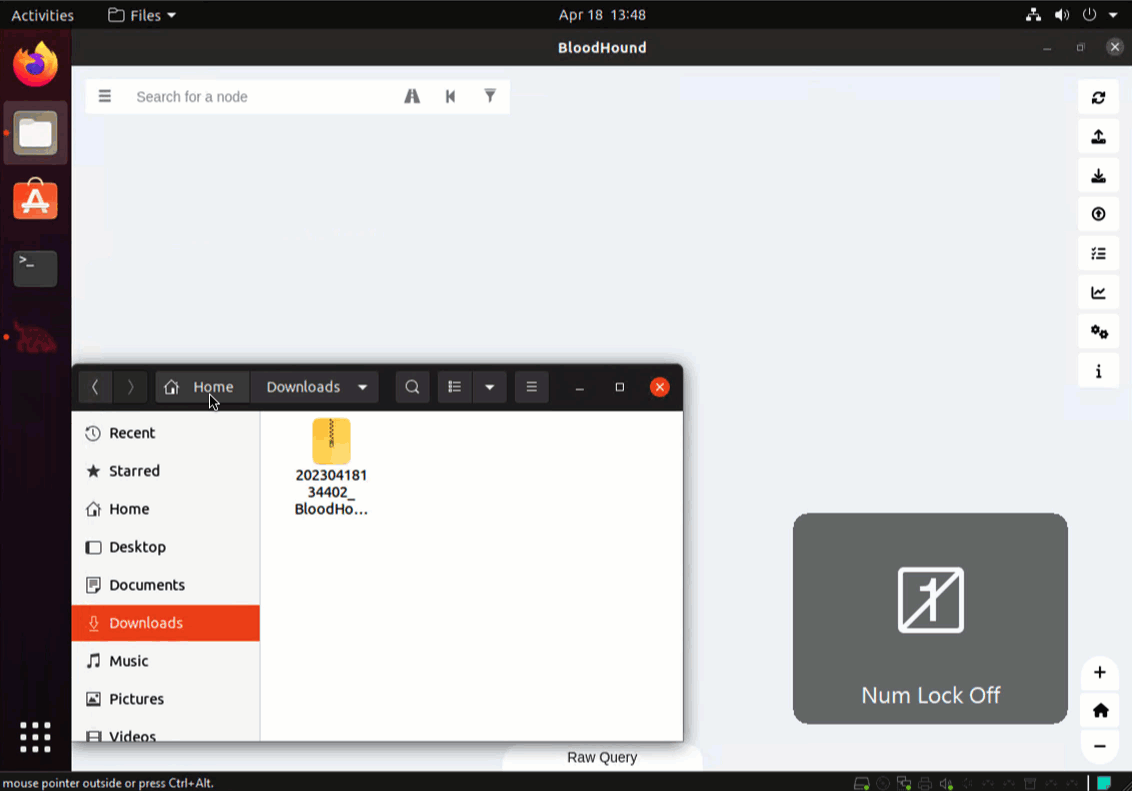The image size is (1132, 791).
Task: Open the pre-built queries checklist icon
Action: tap(1099, 253)
